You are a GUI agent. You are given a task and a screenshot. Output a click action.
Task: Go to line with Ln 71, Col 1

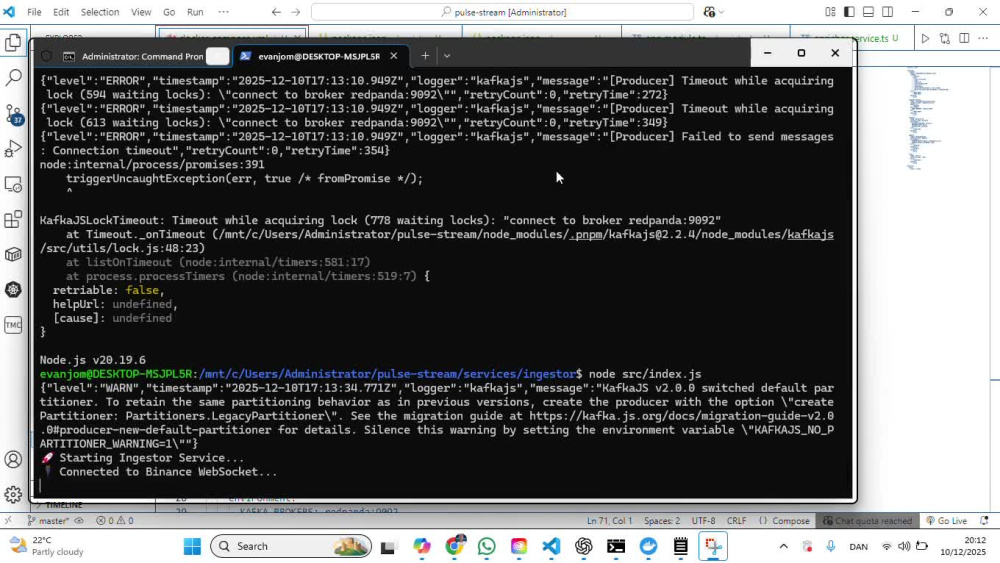coord(610,521)
